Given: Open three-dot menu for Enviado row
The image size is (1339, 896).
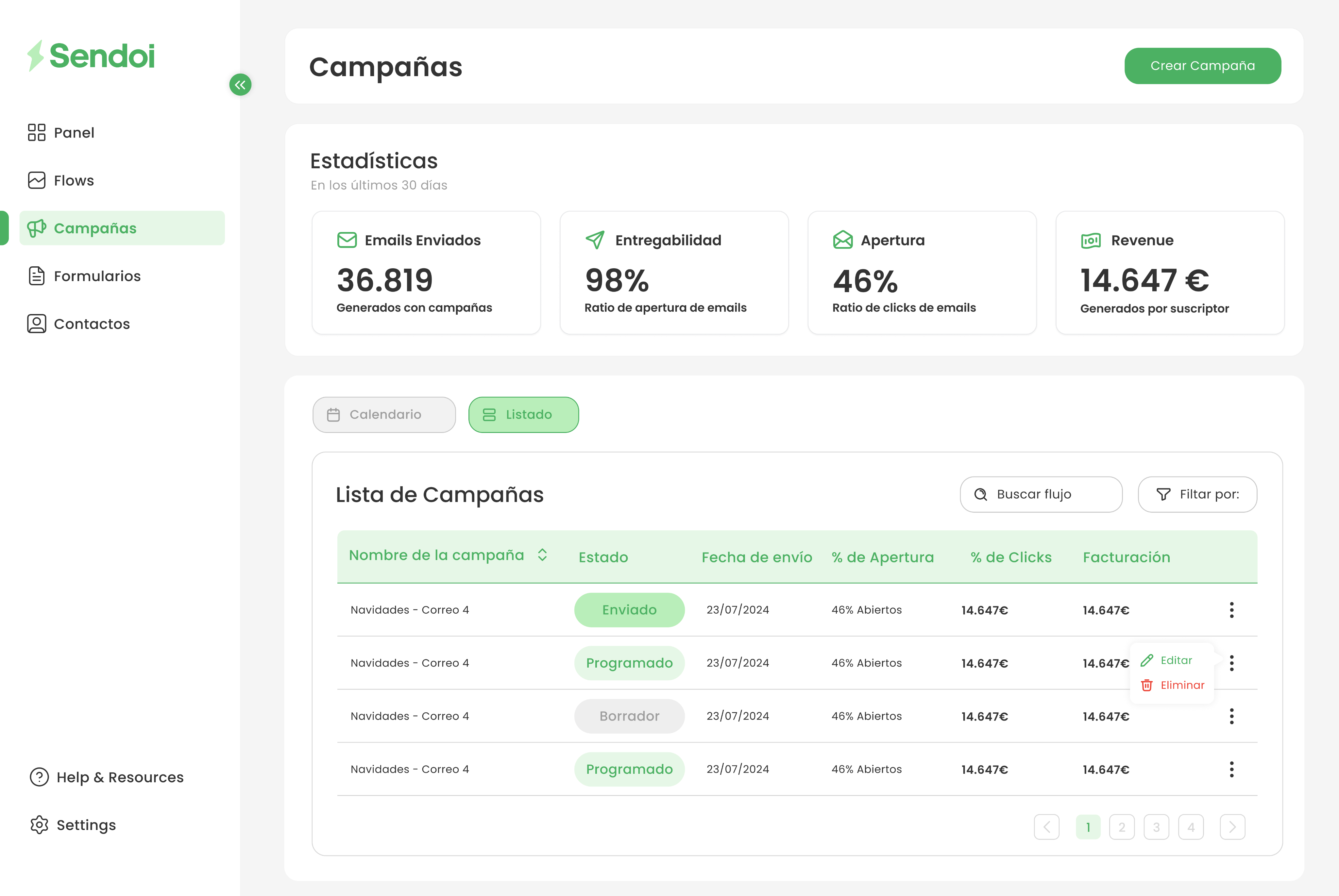Looking at the screenshot, I should (1231, 610).
